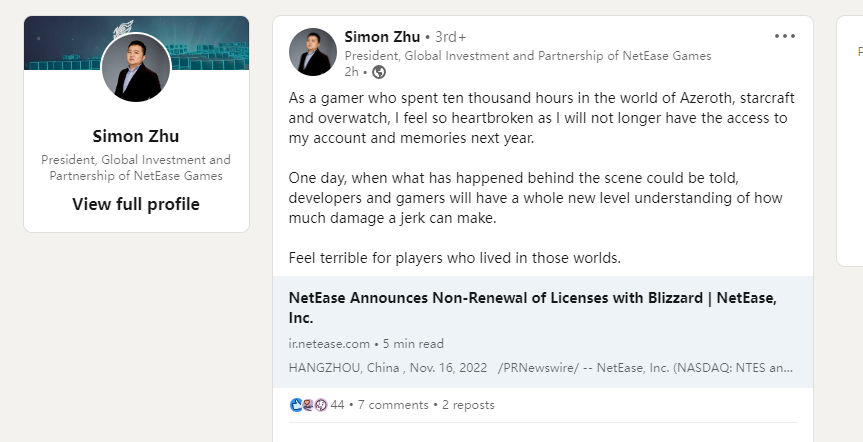The image size is (863, 442).
Task: View the 2 reposts list
Action: click(468, 405)
